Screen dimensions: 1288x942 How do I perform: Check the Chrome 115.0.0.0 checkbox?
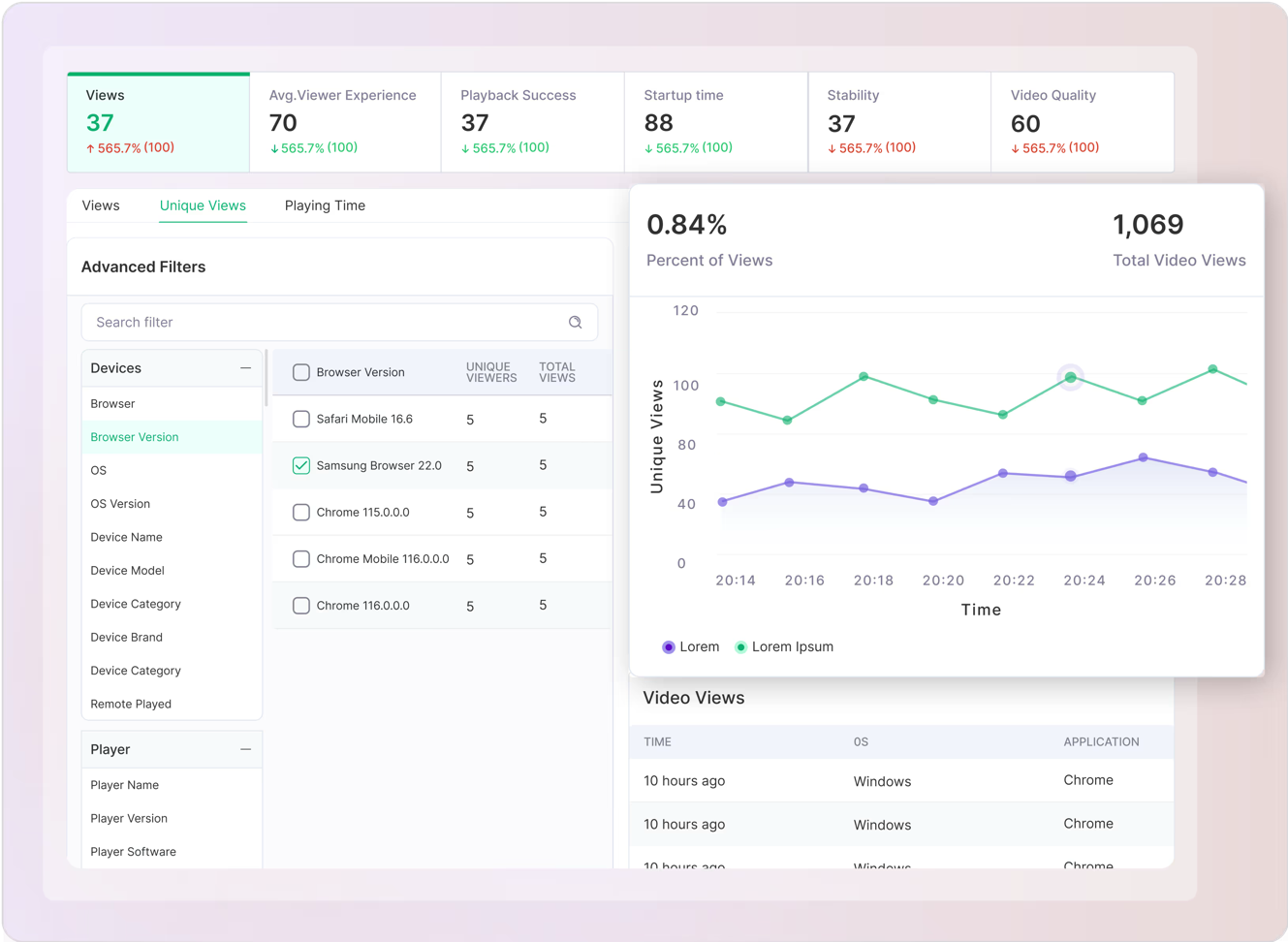point(301,512)
